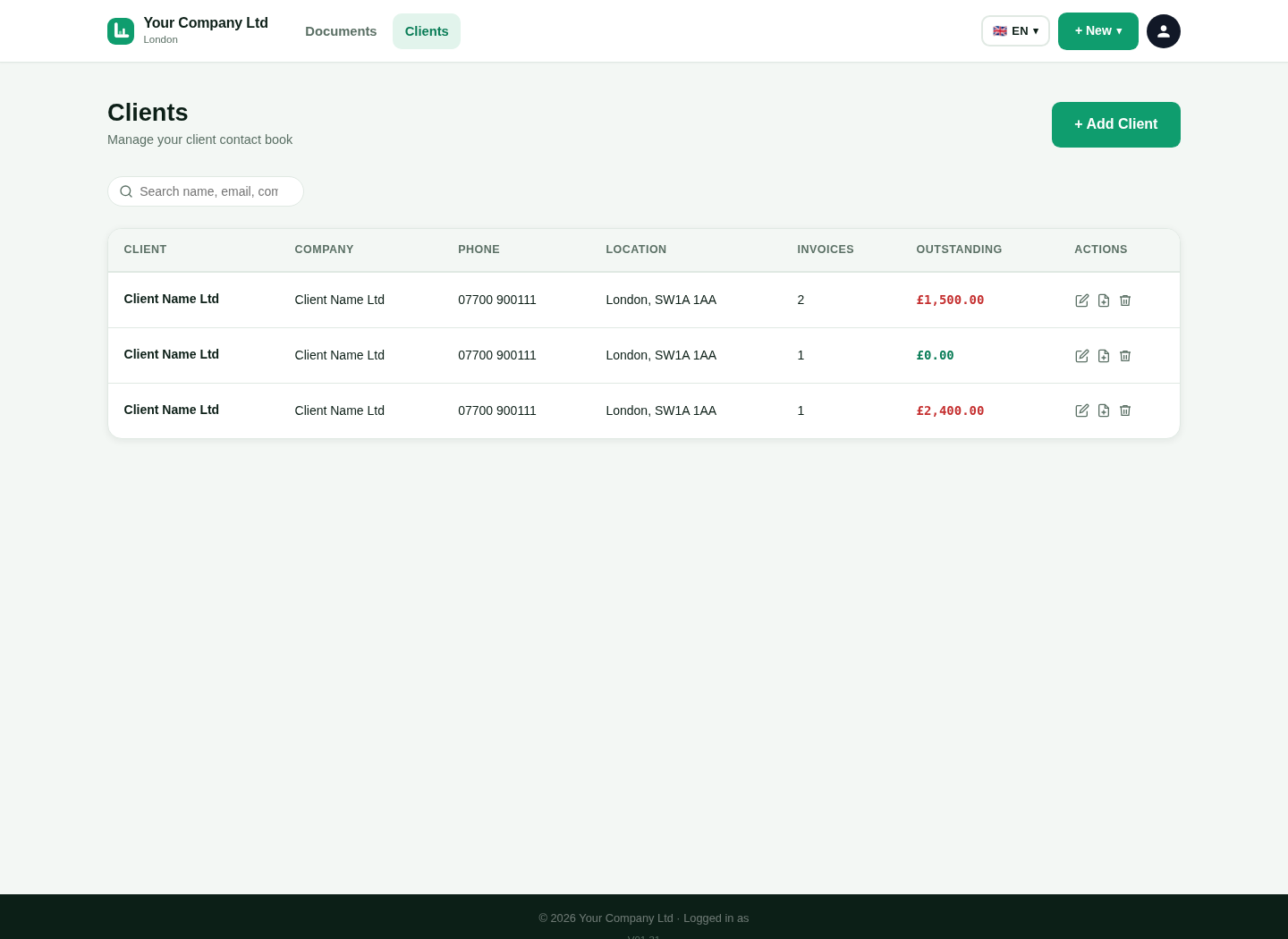Click company cell in £0.00 row
1288x939 pixels.
coord(340,356)
